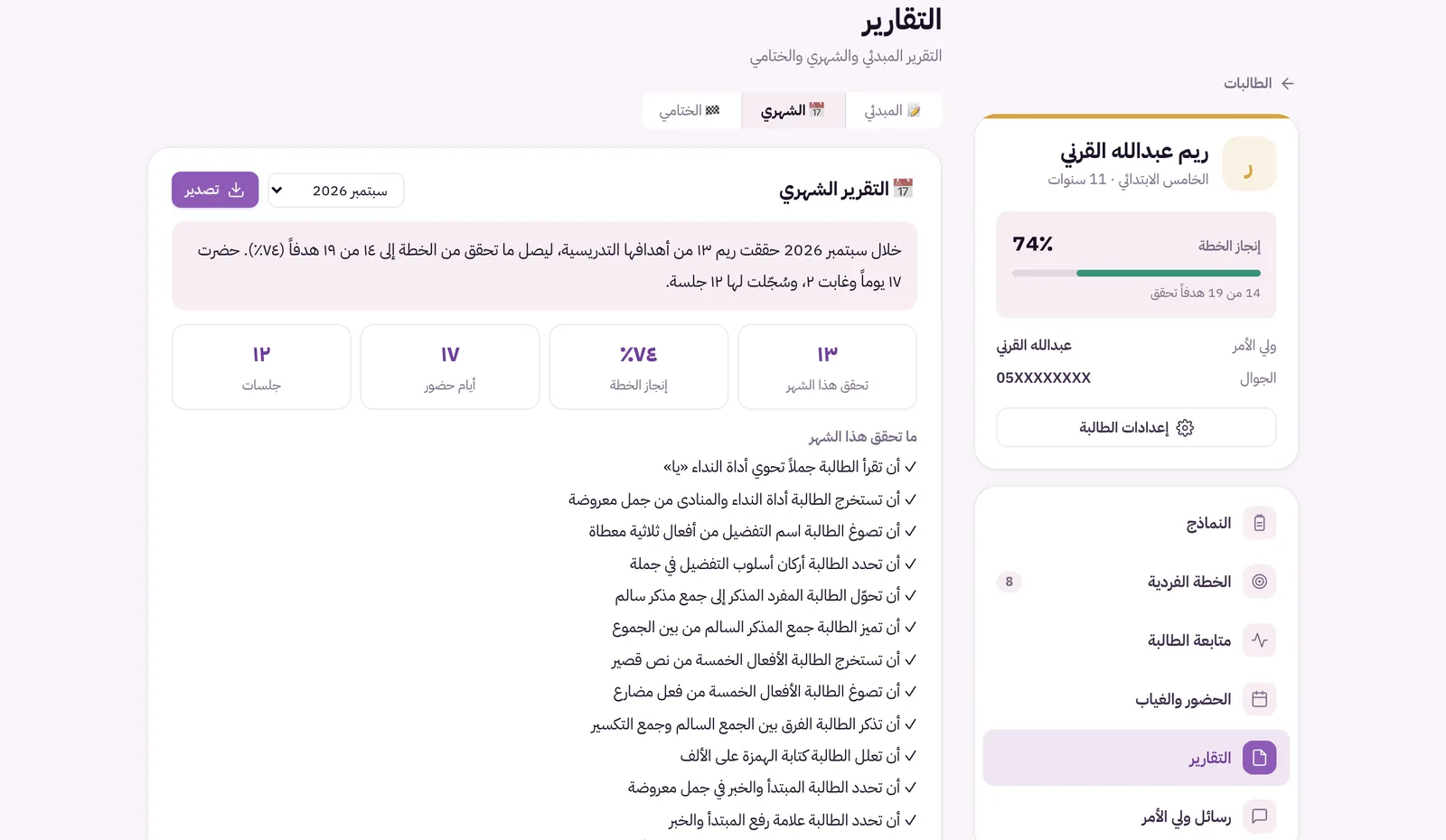Open the month dropdown showing سبتمبر 2026

[x=335, y=191]
